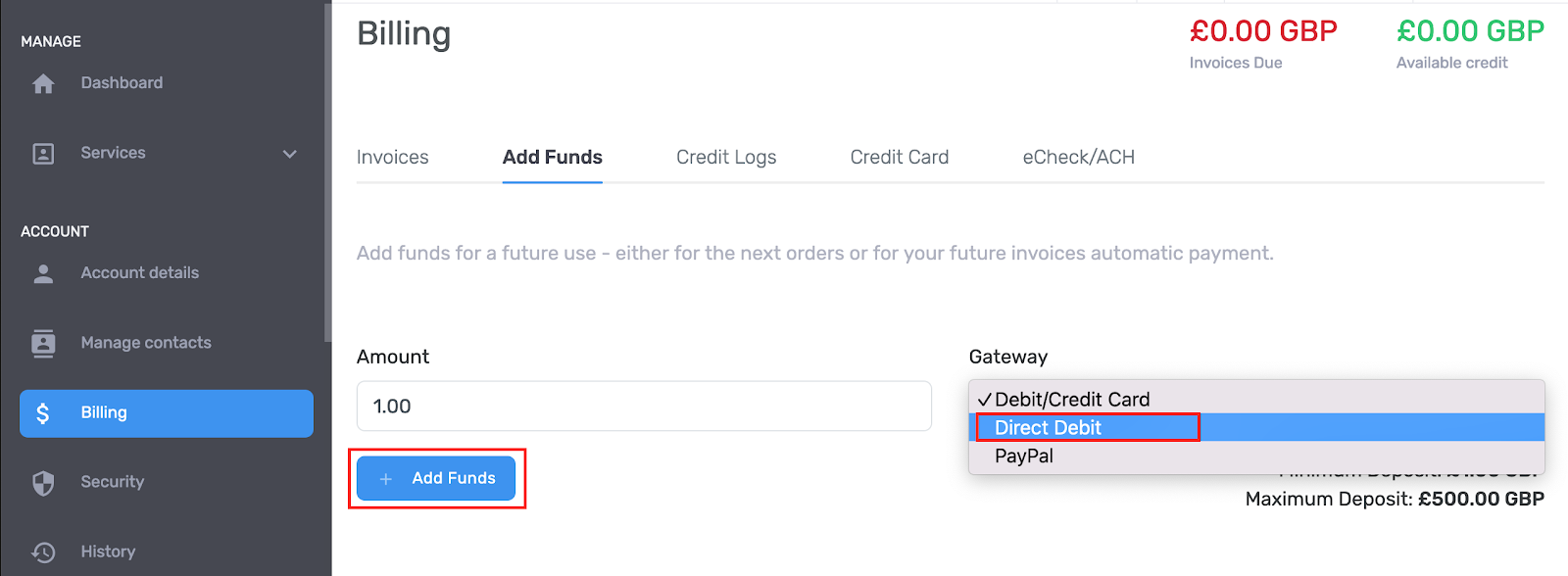Click the Services sidebar icon
This screenshot has width=1568, height=576.
[43, 154]
